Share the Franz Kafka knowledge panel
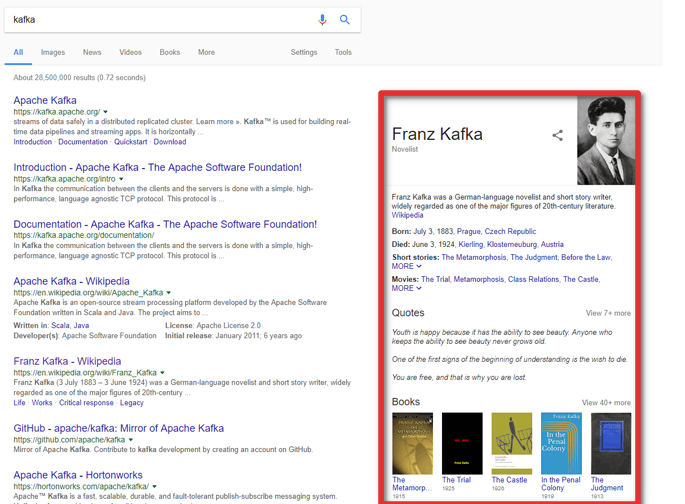The height and width of the screenshot is (504, 685). click(x=557, y=135)
